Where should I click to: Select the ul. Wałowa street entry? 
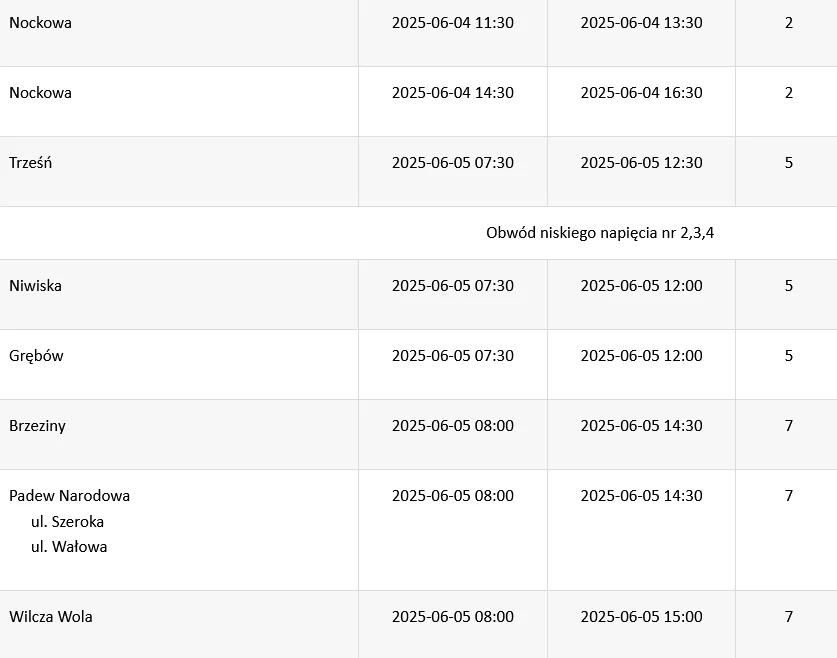click(x=69, y=547)
